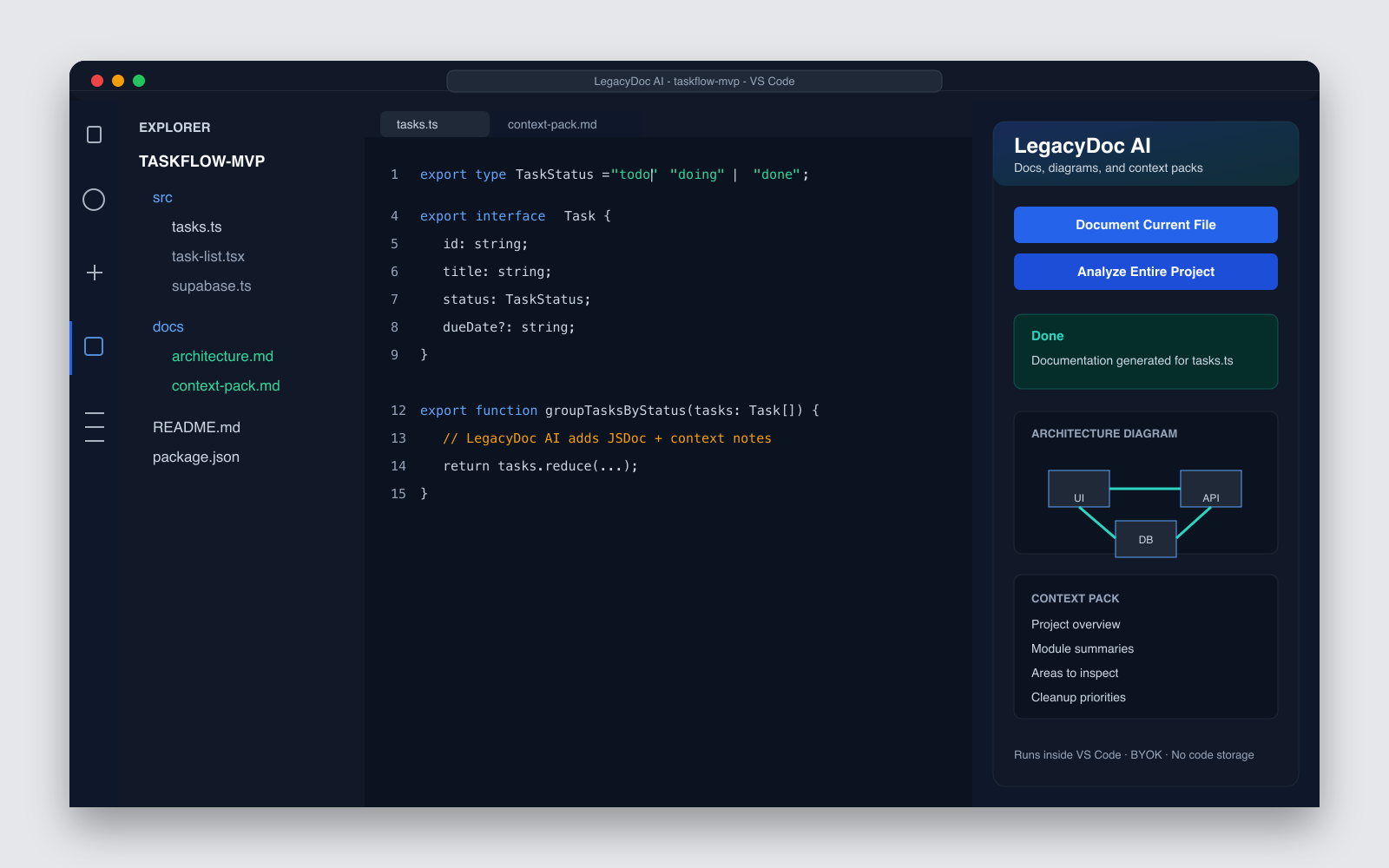Click Document Current File button
Image resolution: width=1389 pixels, height=868 pixels.
point(1146,225)
